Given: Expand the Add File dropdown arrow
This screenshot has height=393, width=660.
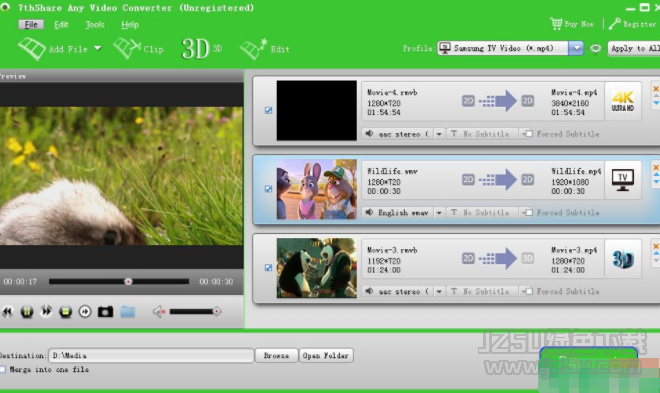Looking at the screenshot, I should tap(98, 48).
